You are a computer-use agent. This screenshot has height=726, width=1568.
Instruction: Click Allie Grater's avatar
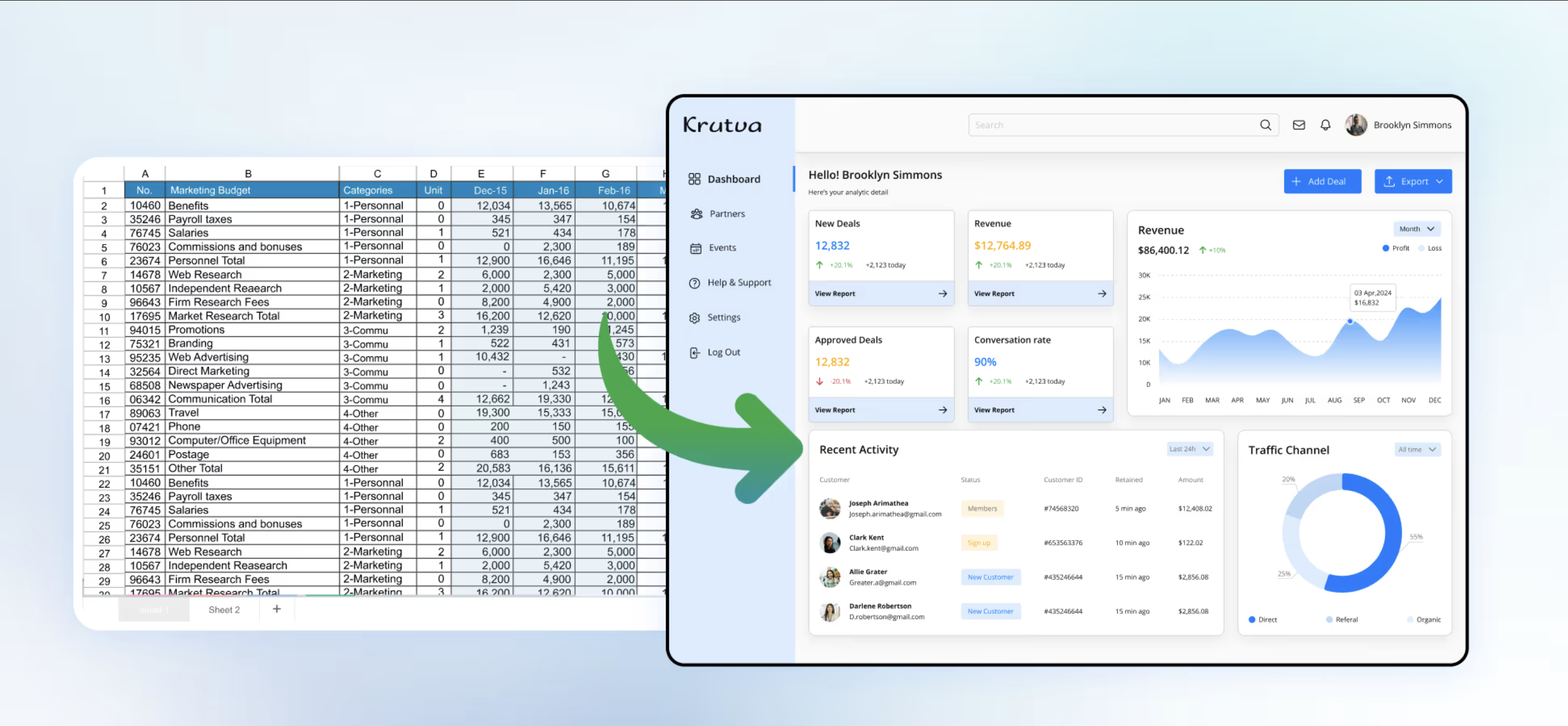tap(830, 577)
